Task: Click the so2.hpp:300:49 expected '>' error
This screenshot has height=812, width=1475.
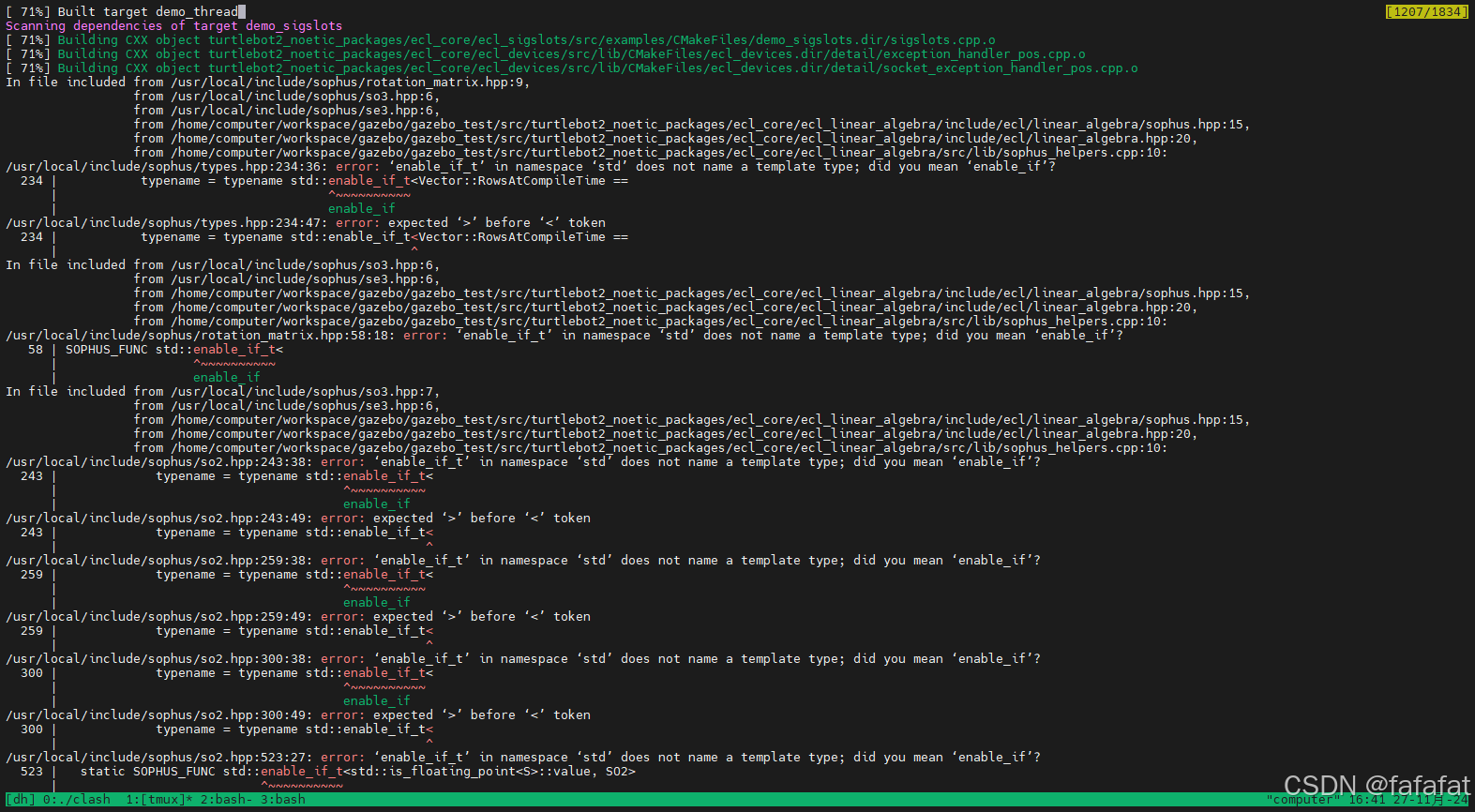Action: click(298, 714)
